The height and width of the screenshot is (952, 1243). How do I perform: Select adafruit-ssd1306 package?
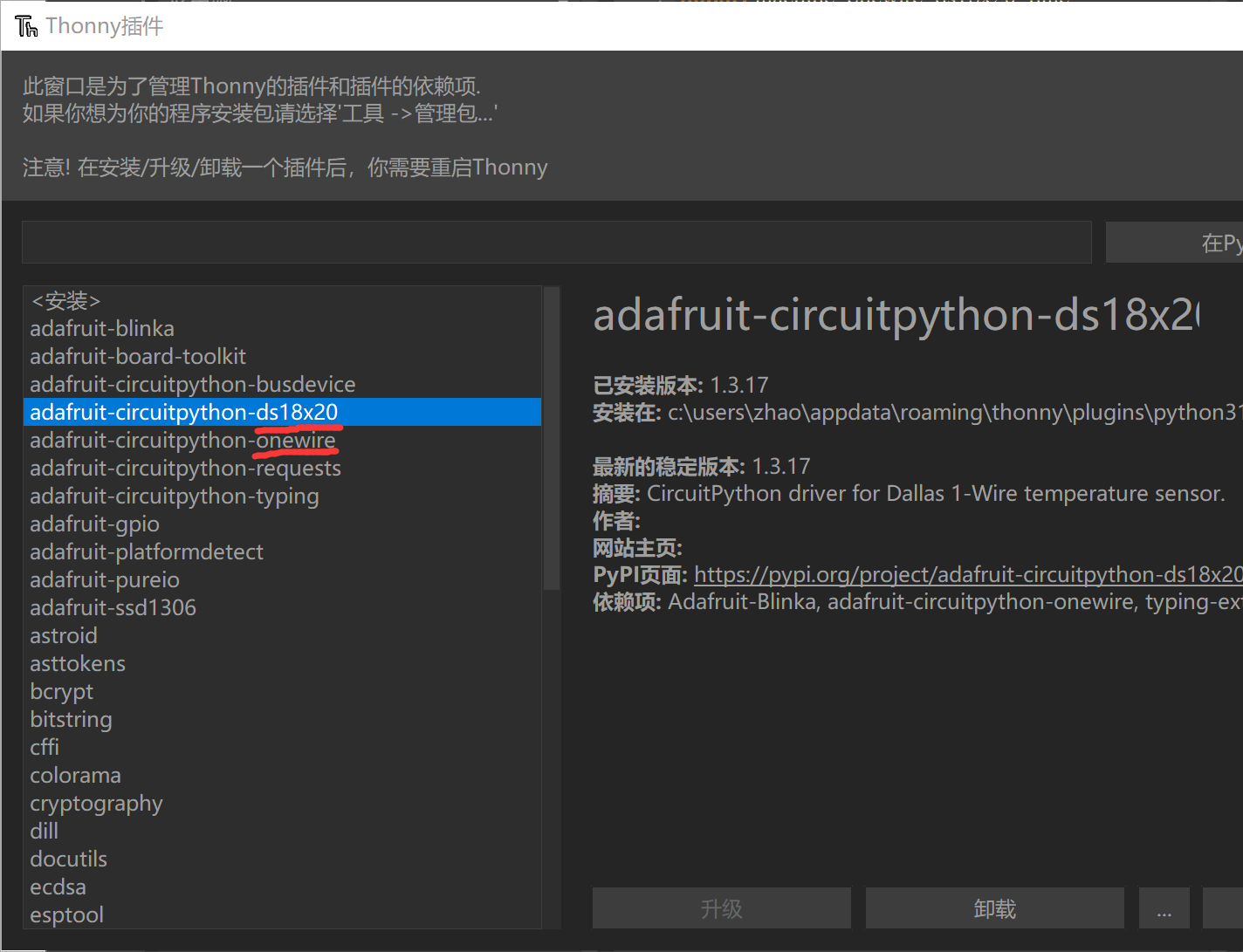(283, 607)
